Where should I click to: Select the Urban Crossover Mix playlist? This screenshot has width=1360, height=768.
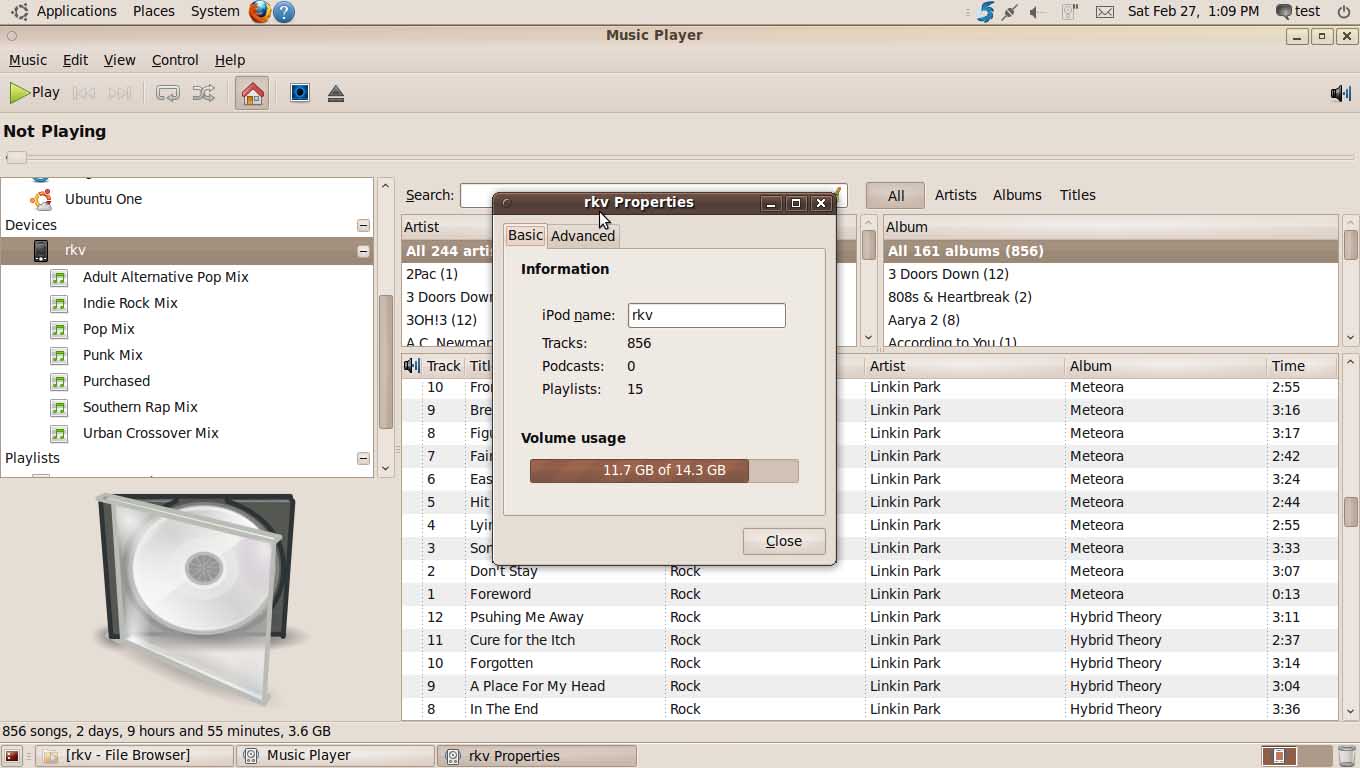150,433
